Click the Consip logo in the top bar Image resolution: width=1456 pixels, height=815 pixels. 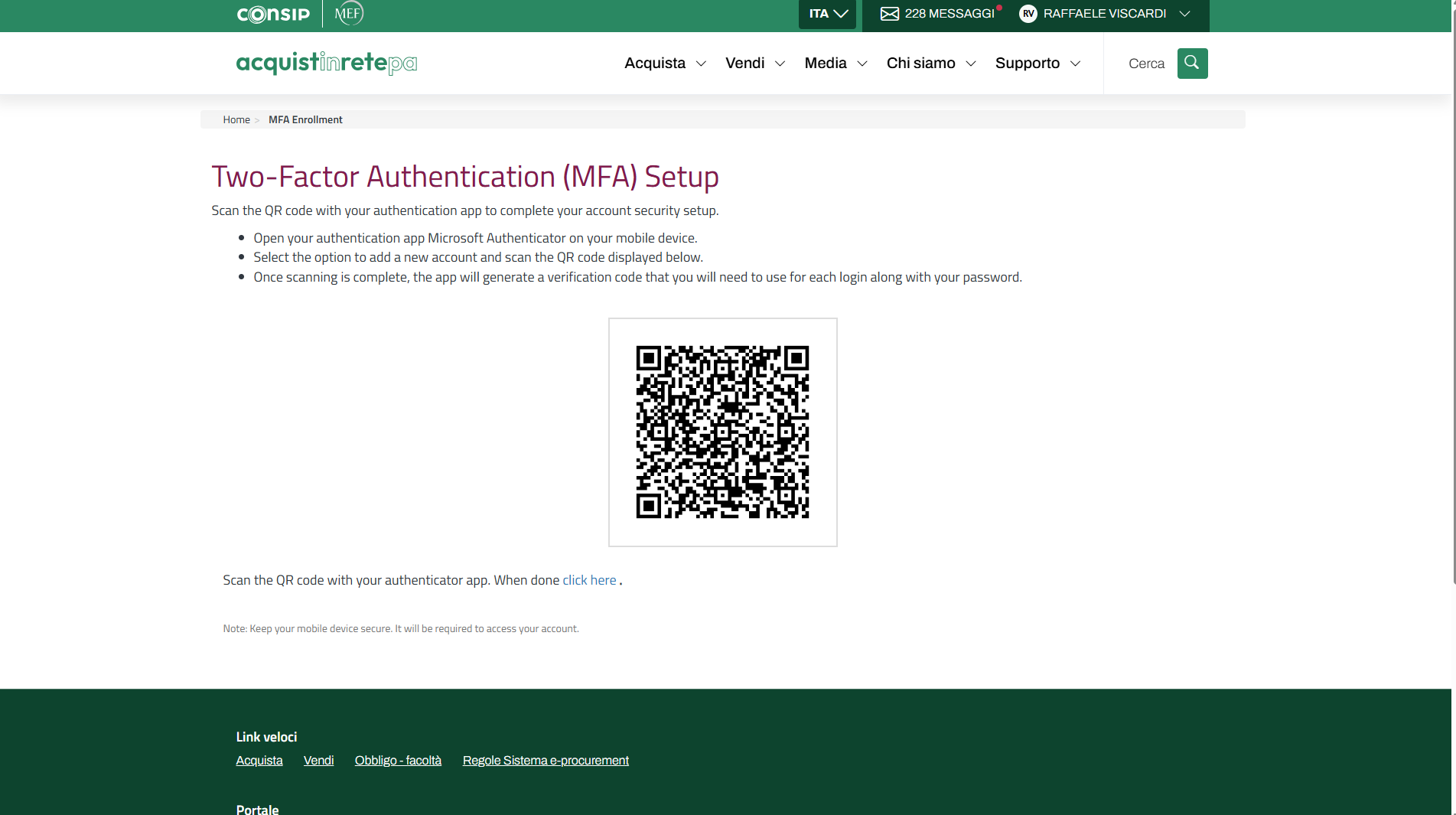273,14
